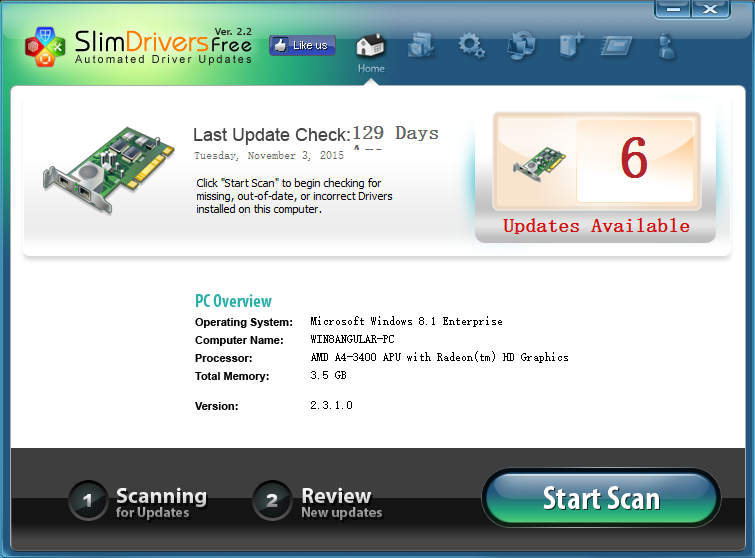This screenshot has width=755, height=558.
Task: Click the Ver. 2.2 label
Action: 233,31
